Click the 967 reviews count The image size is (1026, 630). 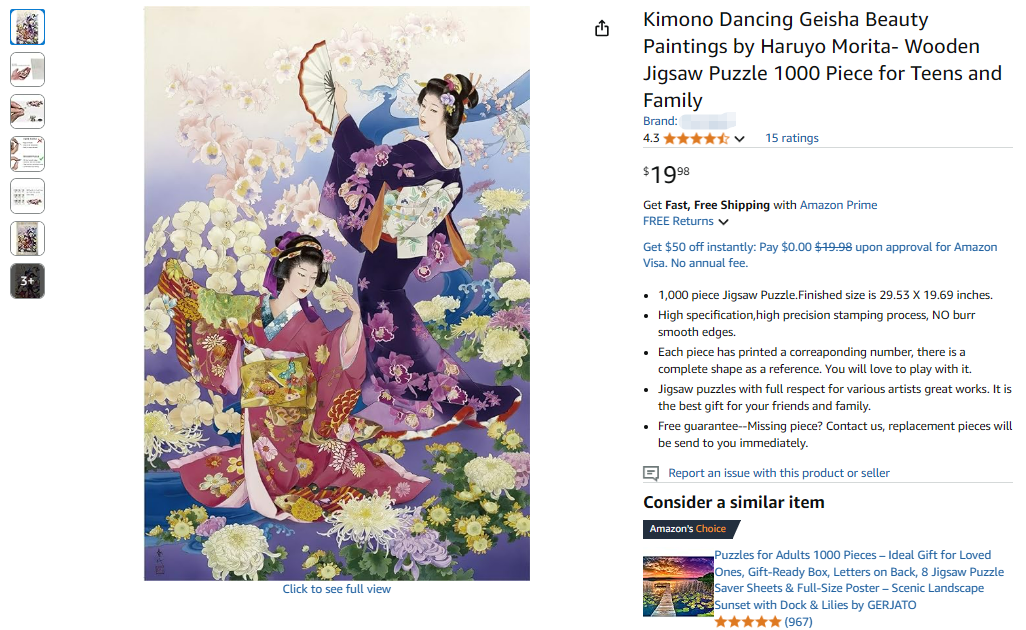798,622
